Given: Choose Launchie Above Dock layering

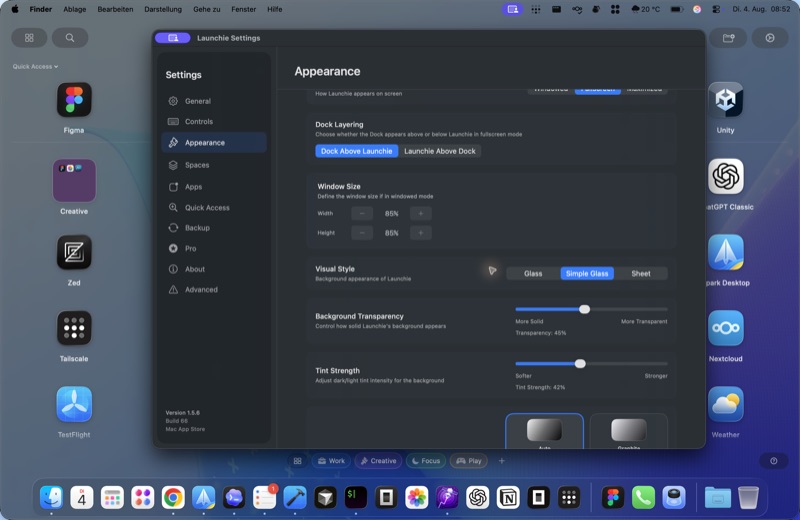Looking at the screenshot, I should click(439, 151).
